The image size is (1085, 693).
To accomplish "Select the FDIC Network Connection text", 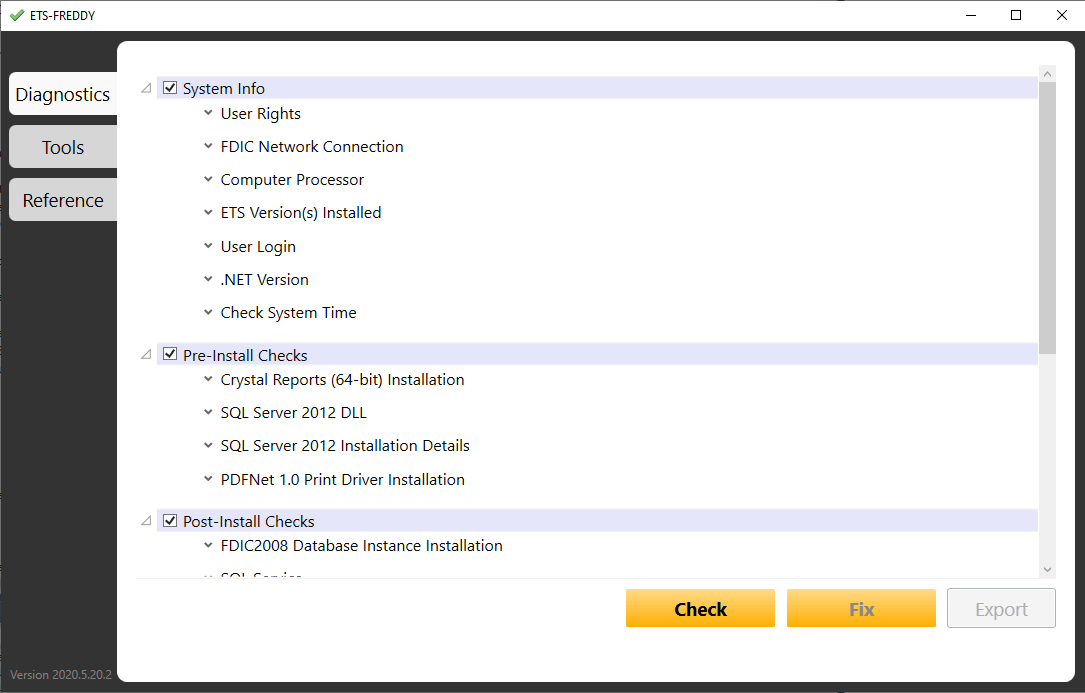I will click(x=312, y=147).
